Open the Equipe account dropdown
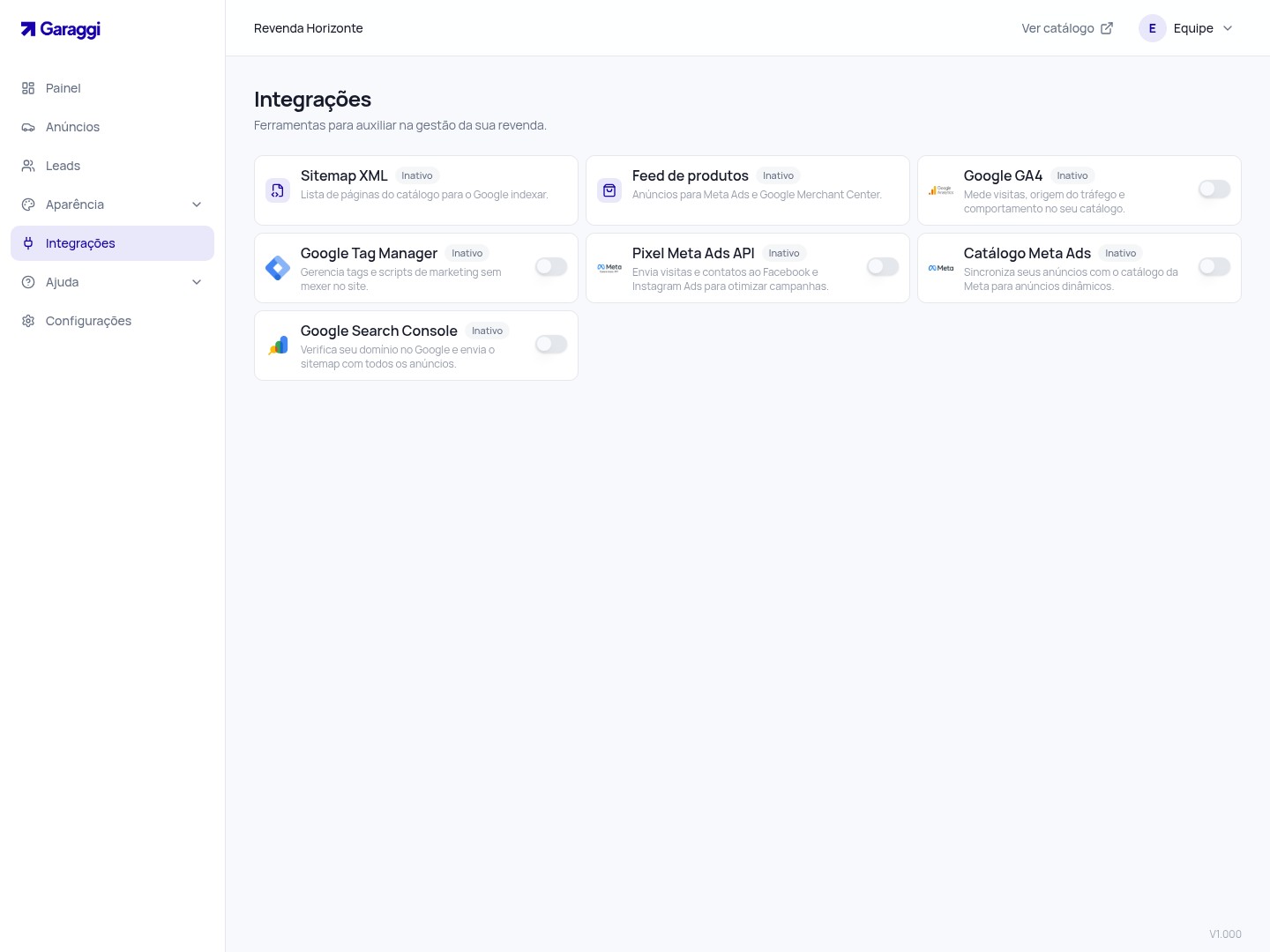Viewport: 1270px width, 952px height. click(x=1186, y=28)
